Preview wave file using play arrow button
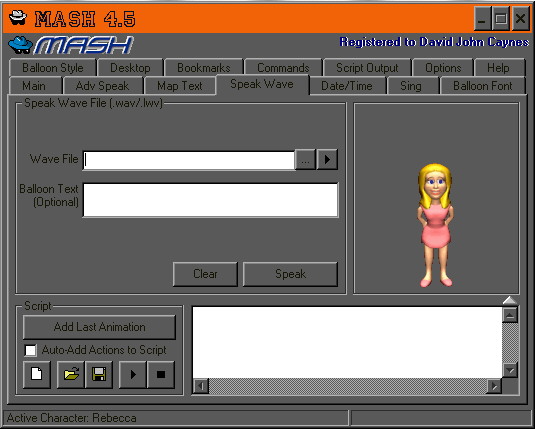Image resolution: width=535 pixels, height=429 pixels. pyautogui.click(x=327, y=159)
